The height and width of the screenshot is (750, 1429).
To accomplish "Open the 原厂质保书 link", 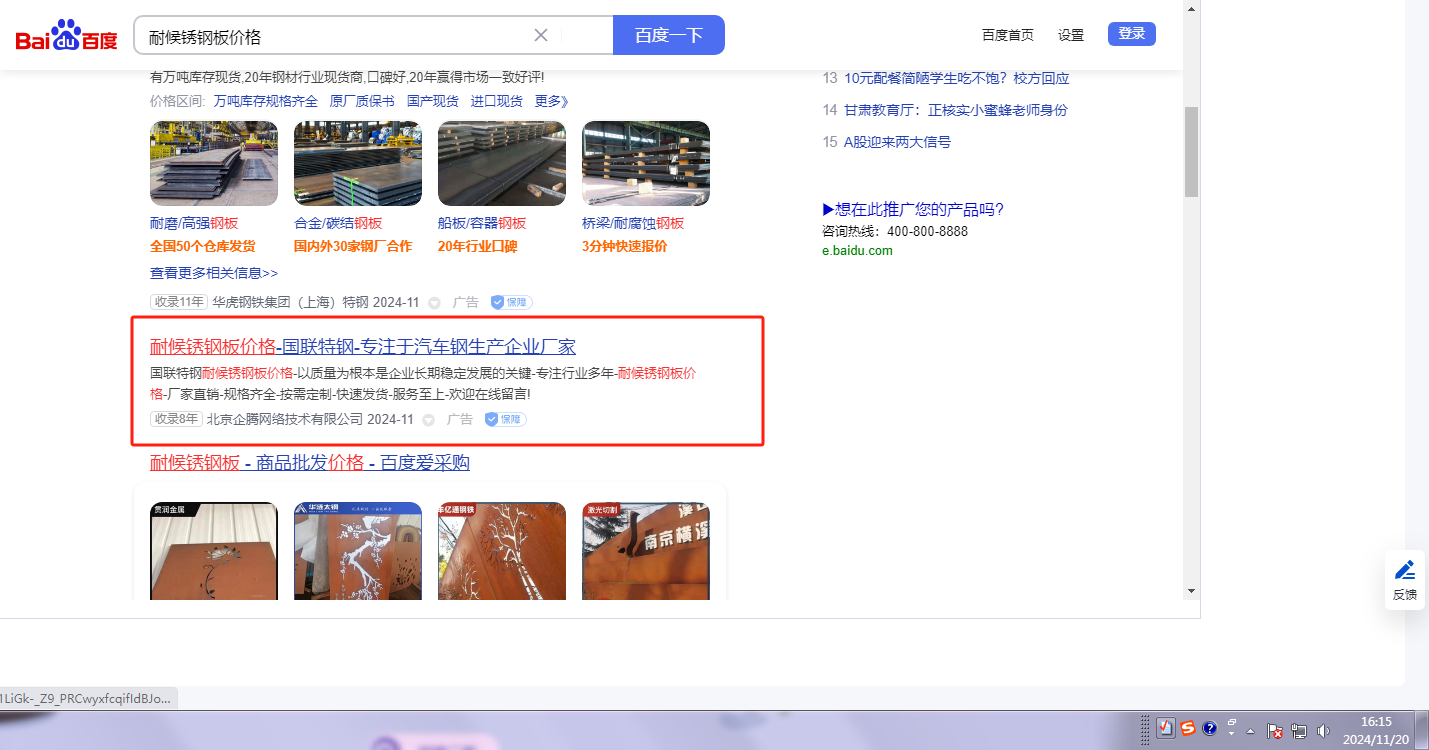I will [362, 101].
